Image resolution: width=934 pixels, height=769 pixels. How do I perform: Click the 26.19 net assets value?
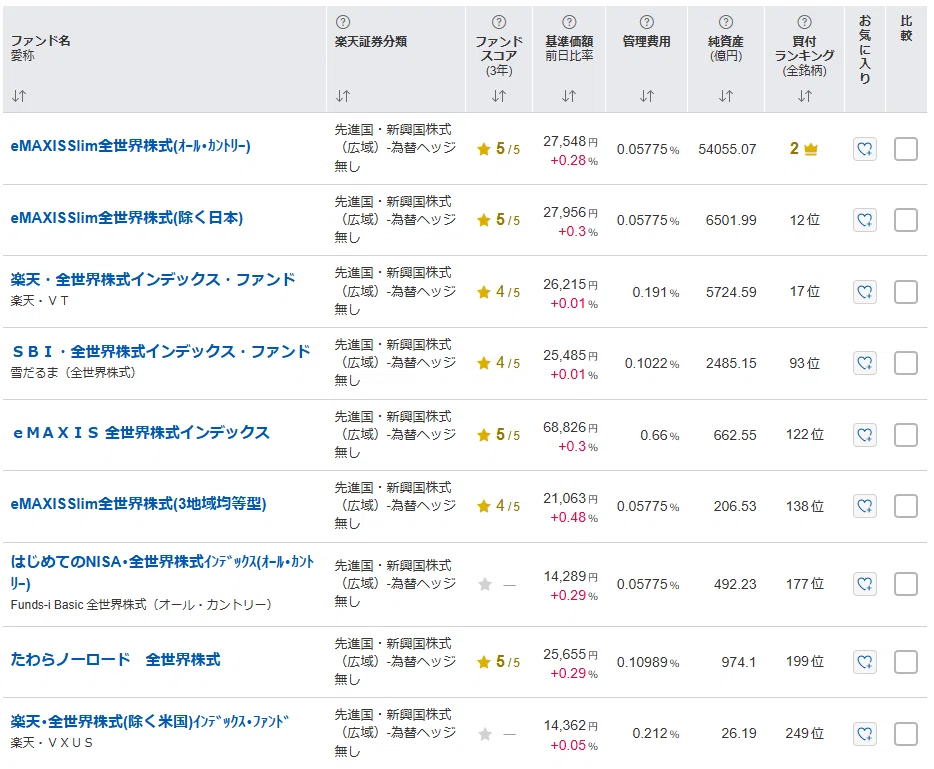739,733
